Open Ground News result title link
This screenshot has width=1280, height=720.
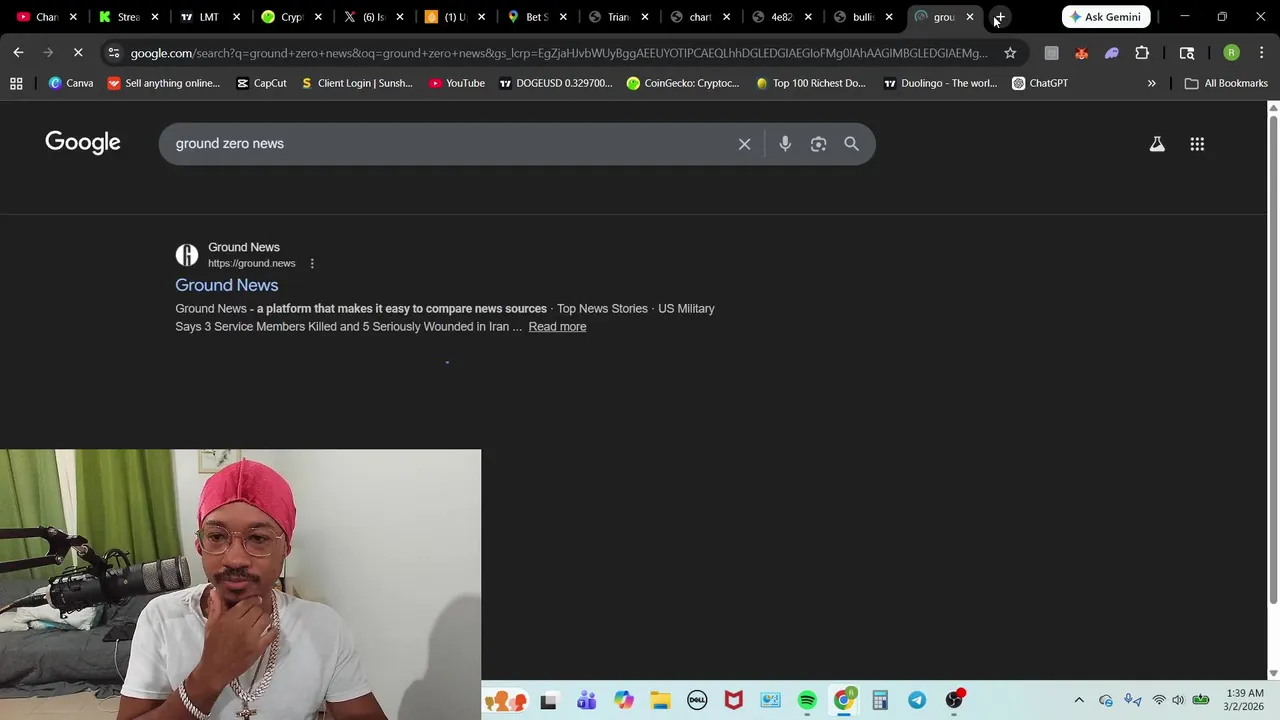coord(227,285)
